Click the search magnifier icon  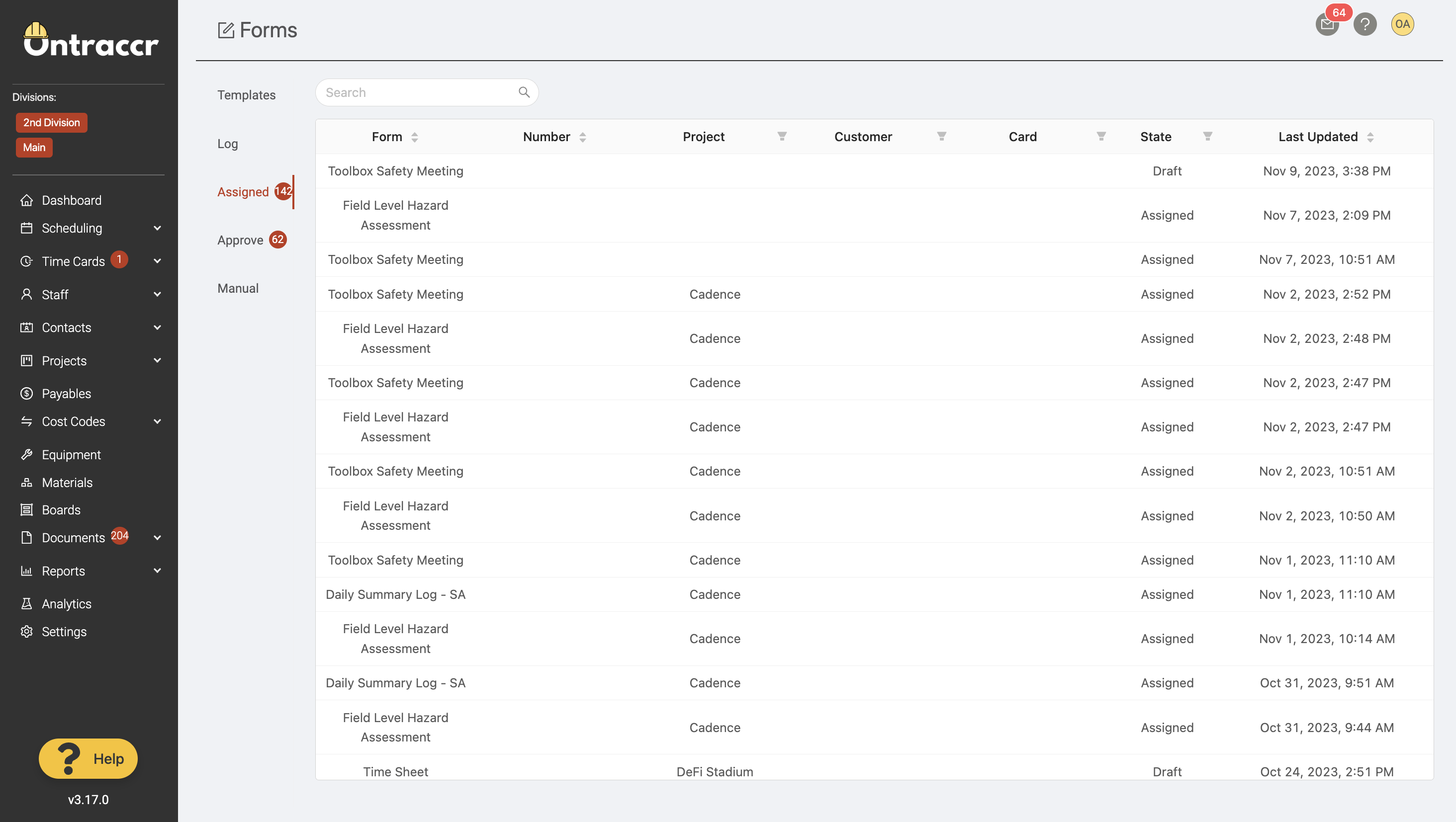tap(524, 92)
